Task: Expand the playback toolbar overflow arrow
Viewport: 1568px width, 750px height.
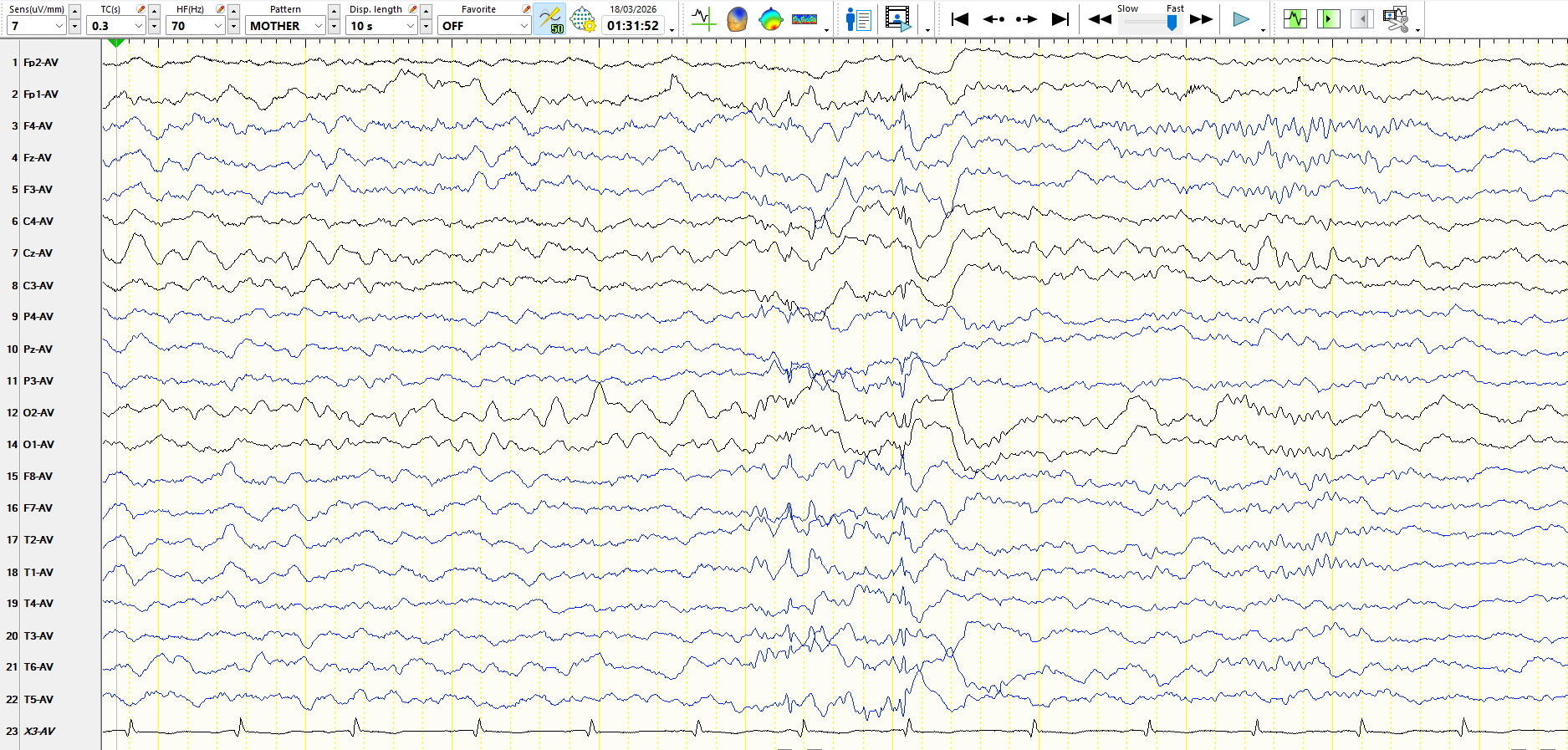Action: (1263, 30)
